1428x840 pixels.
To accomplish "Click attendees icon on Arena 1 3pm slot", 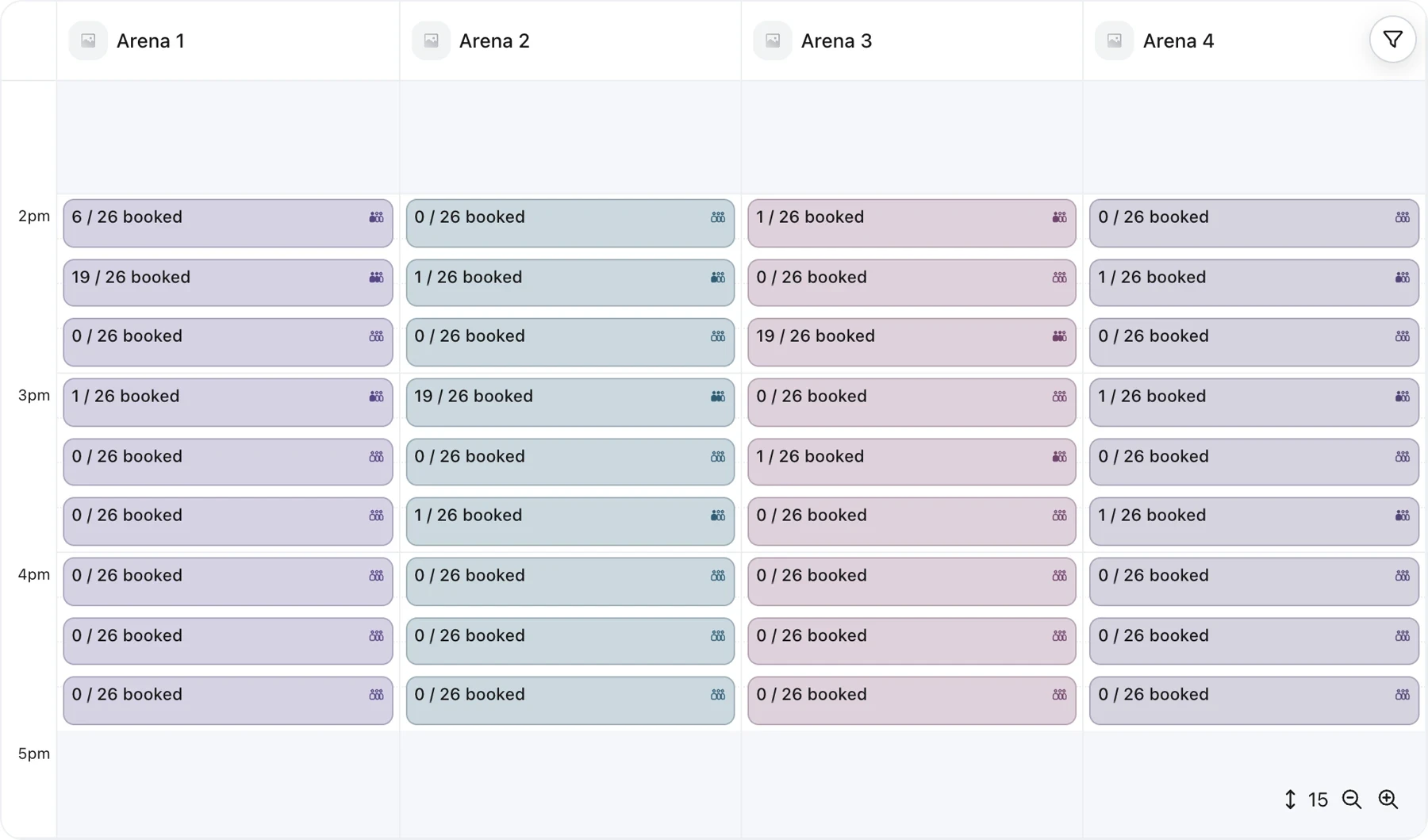I will [376, 397].
